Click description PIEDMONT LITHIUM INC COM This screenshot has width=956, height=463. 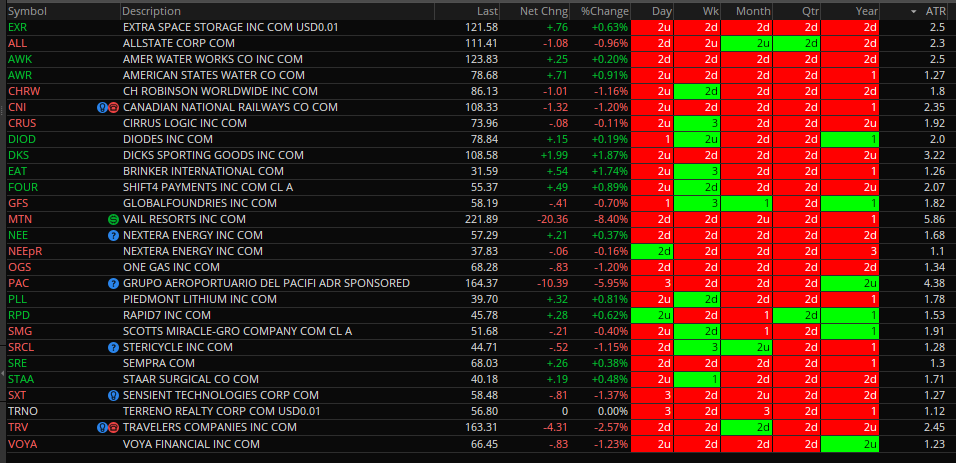coord(200,299)
